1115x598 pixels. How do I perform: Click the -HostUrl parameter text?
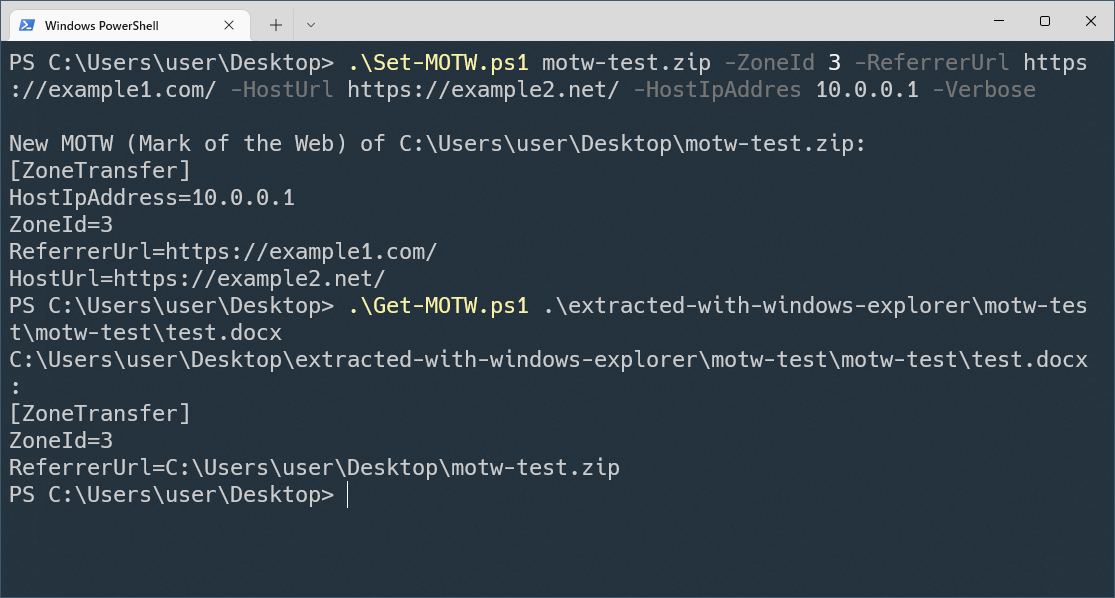coord(282,90)
